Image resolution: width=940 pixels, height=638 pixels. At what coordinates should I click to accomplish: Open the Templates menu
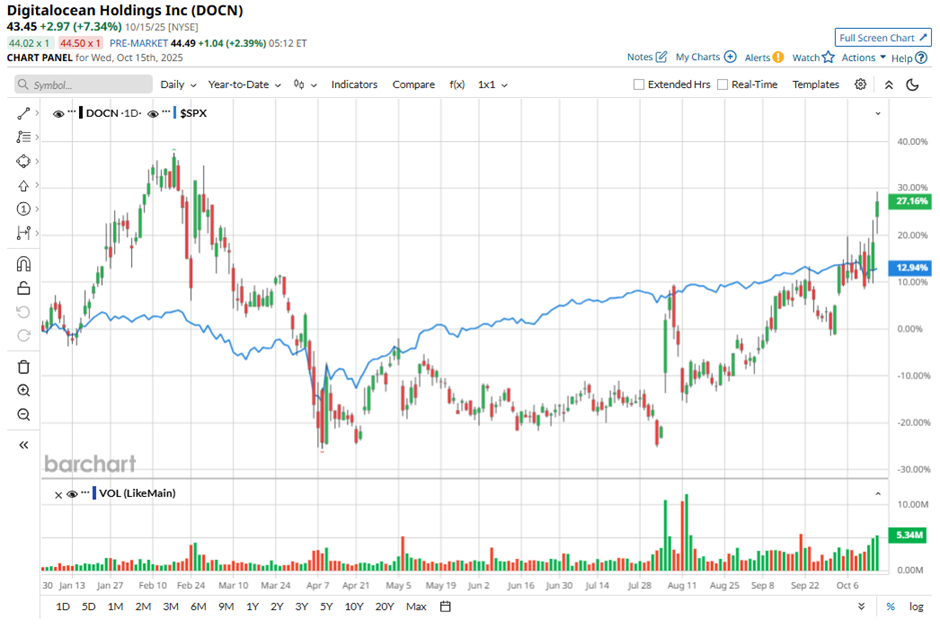[x=816, y=85]
